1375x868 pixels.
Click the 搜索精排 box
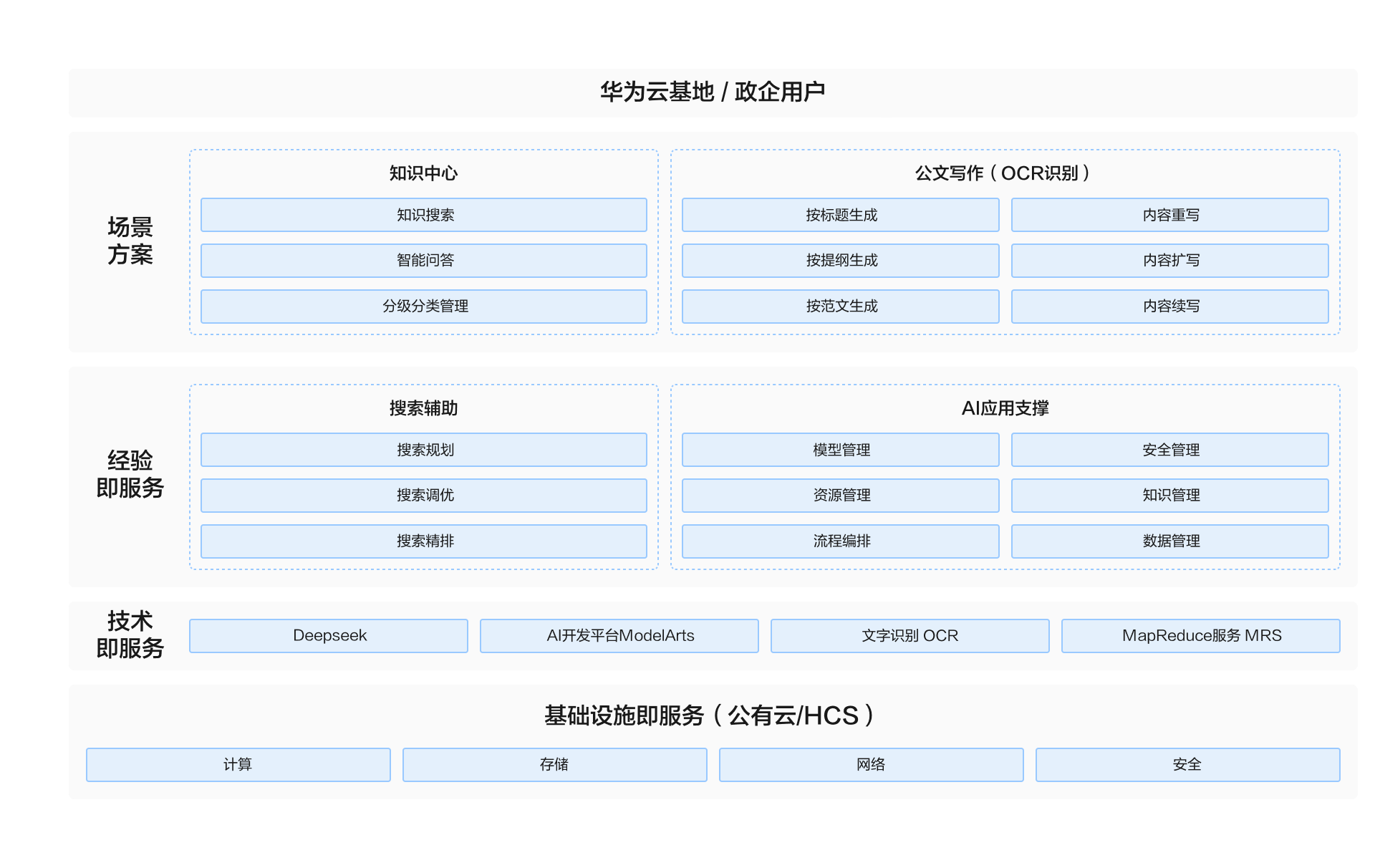423,541
